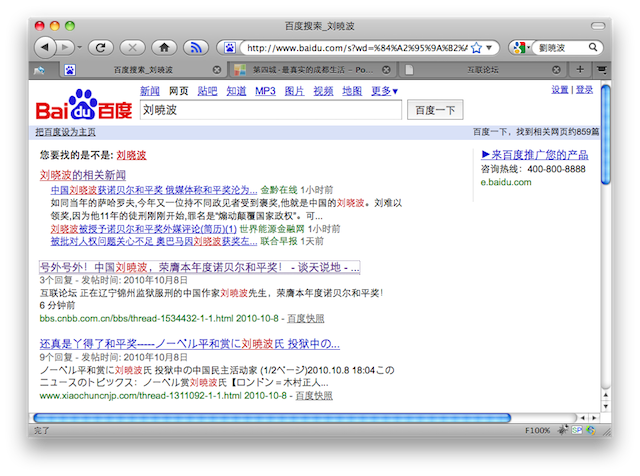This screenshot has width=640, height=476.
Task: Bookmark page with the star icon
Action: 477,47
